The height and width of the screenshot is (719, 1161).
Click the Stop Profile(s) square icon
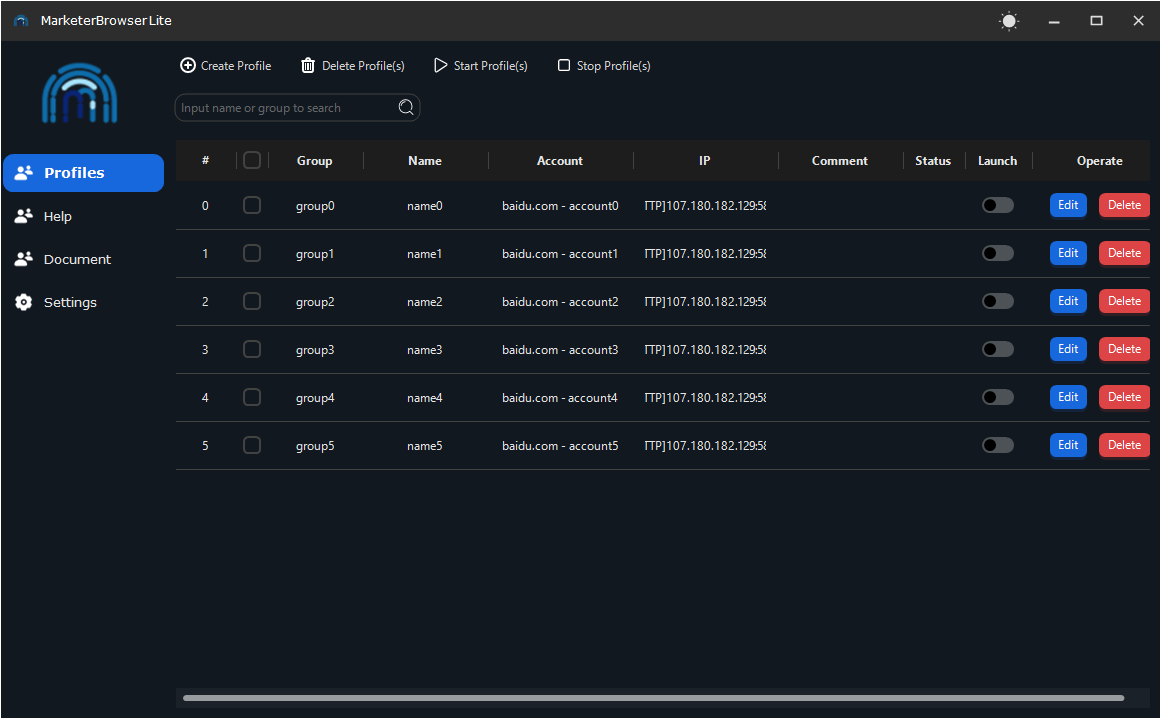[564, 66]
